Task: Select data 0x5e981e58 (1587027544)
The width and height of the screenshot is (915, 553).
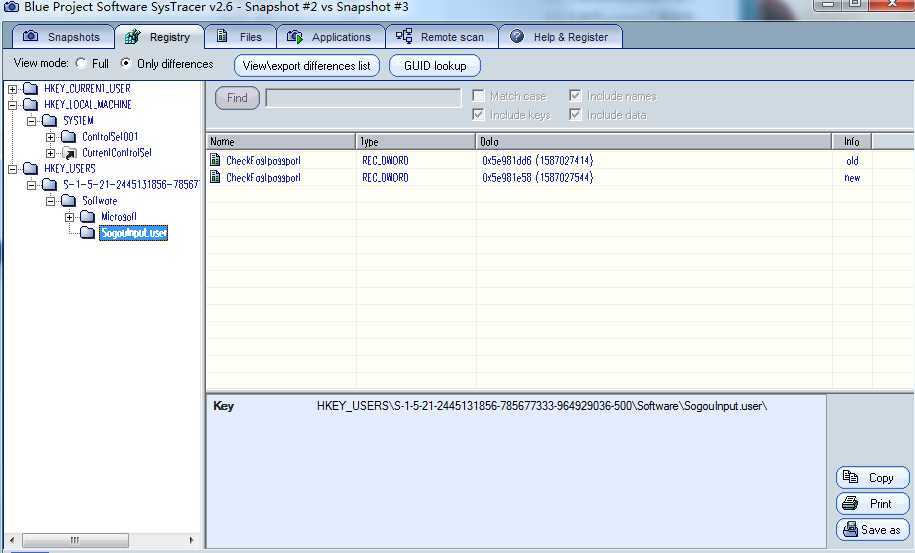Action: coord(537,177)
